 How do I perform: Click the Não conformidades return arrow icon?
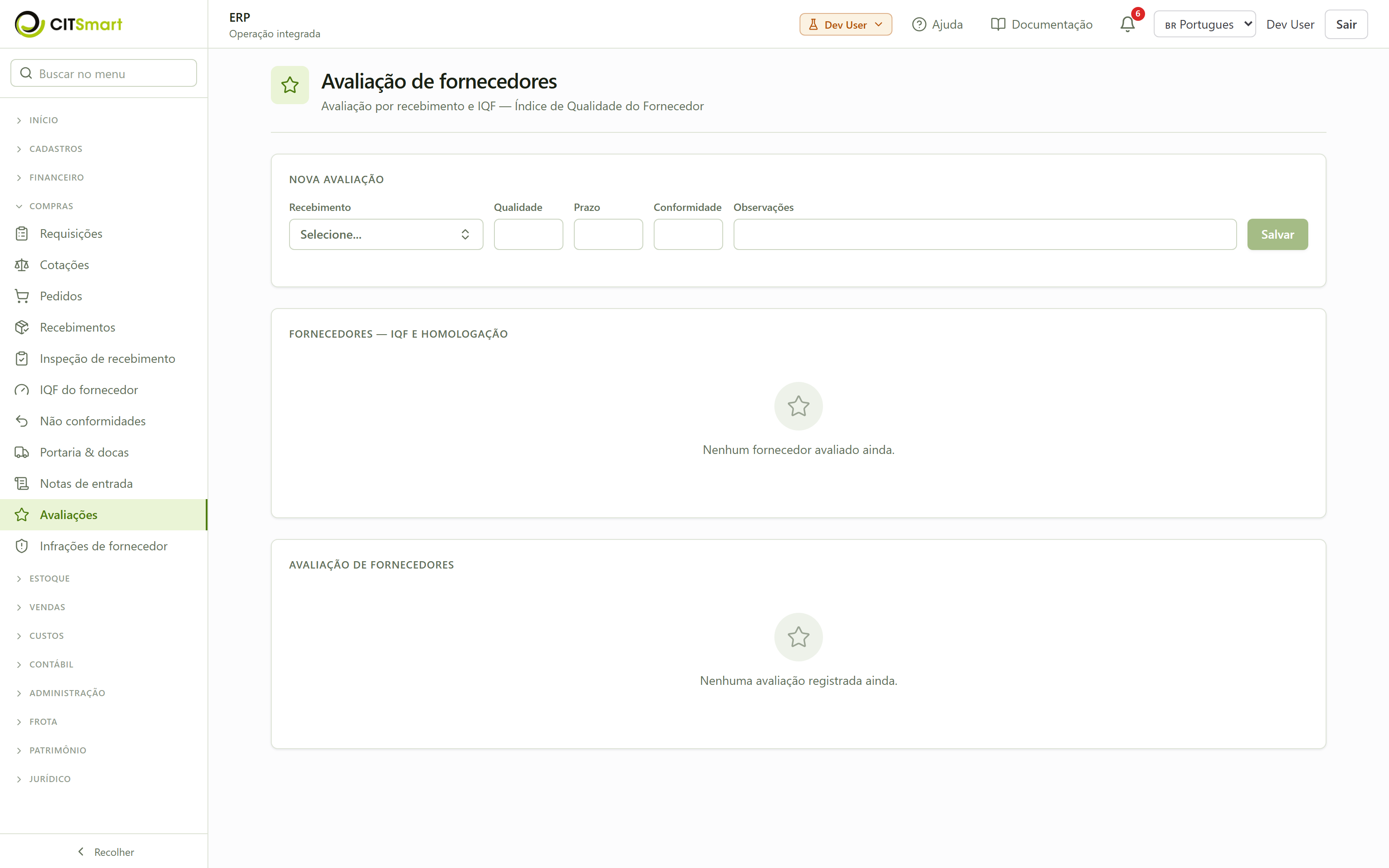pos(22,421)
